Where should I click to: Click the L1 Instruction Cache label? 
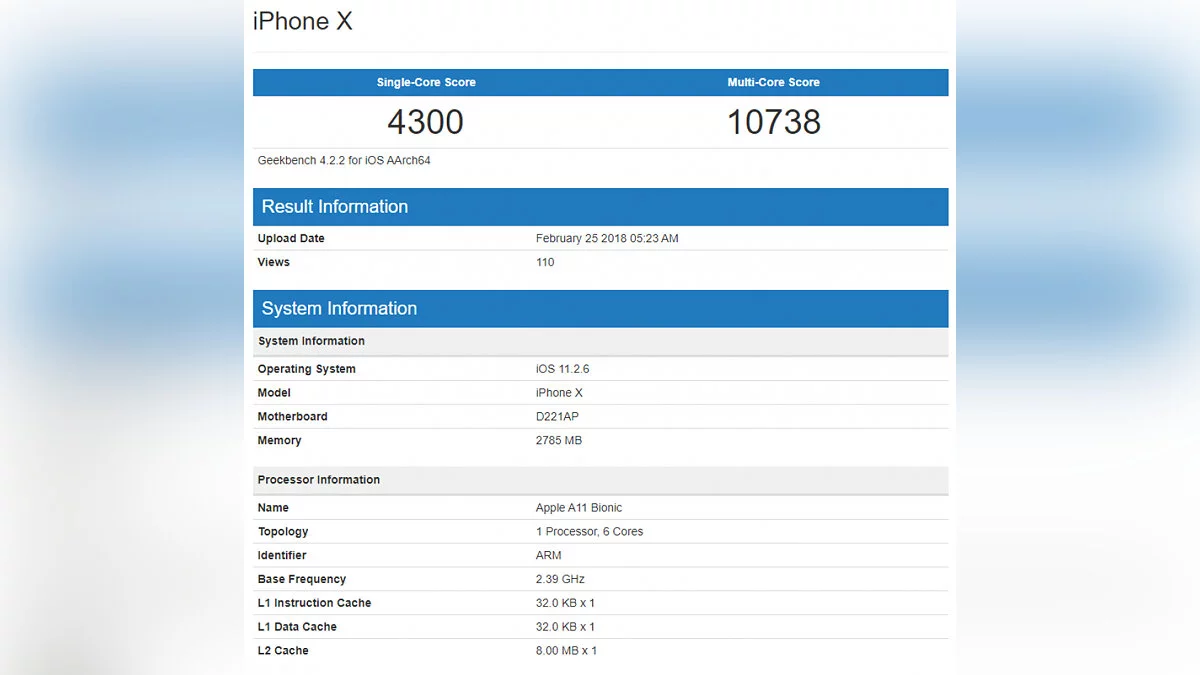point(314,603)
